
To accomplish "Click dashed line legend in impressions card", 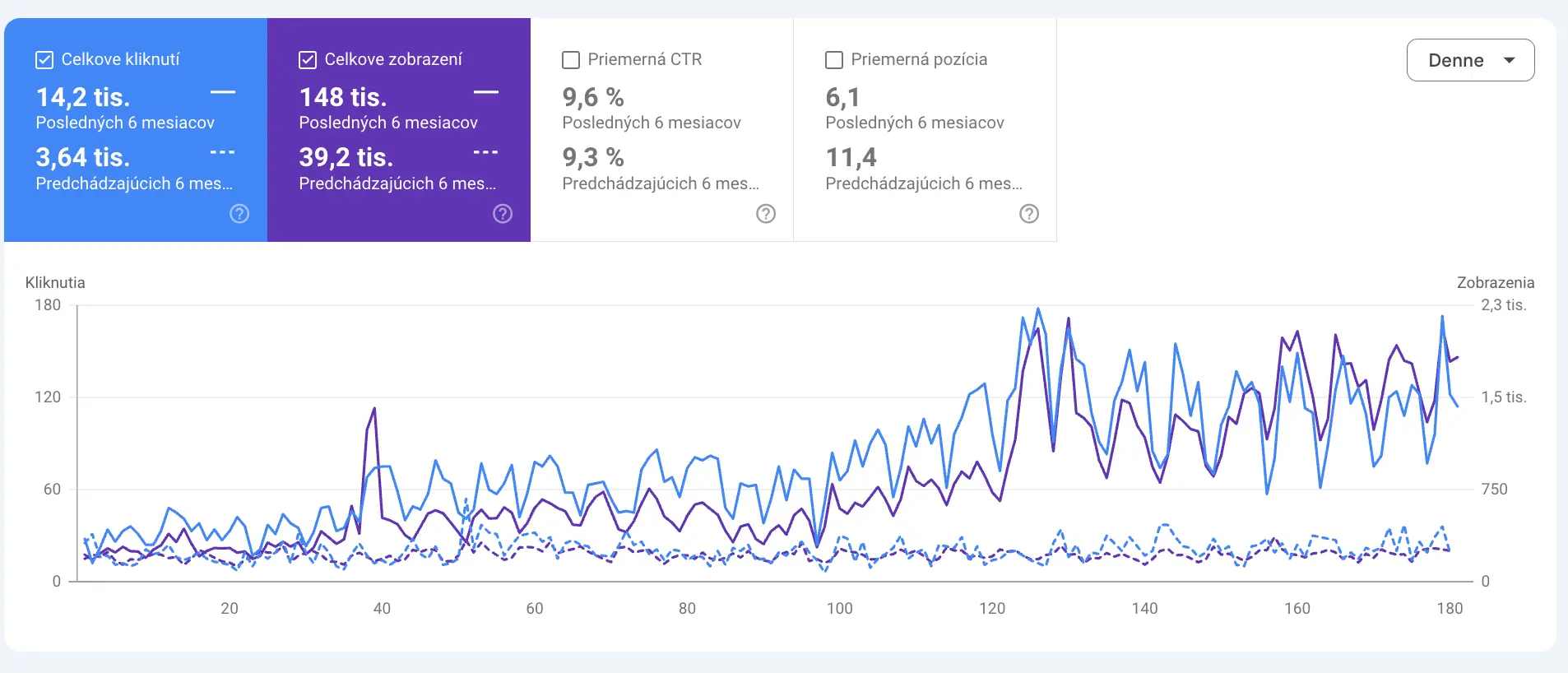I will 486,152.
